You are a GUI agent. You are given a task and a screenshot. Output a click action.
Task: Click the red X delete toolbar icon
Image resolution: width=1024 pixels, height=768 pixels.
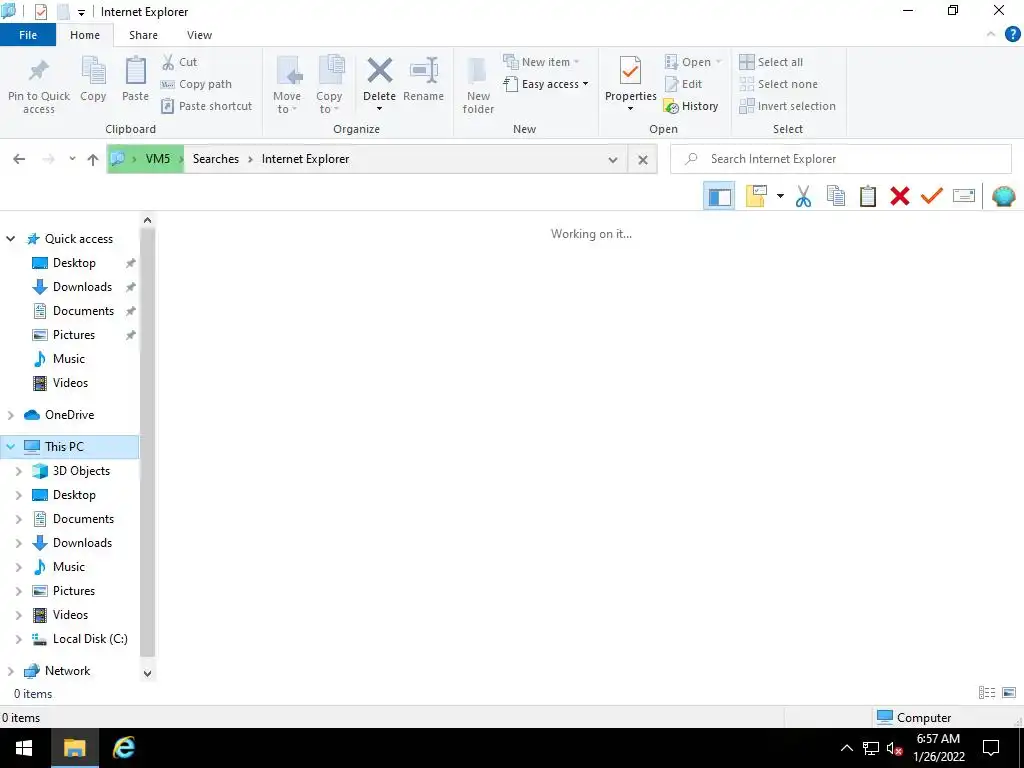[x=900, y=196]
